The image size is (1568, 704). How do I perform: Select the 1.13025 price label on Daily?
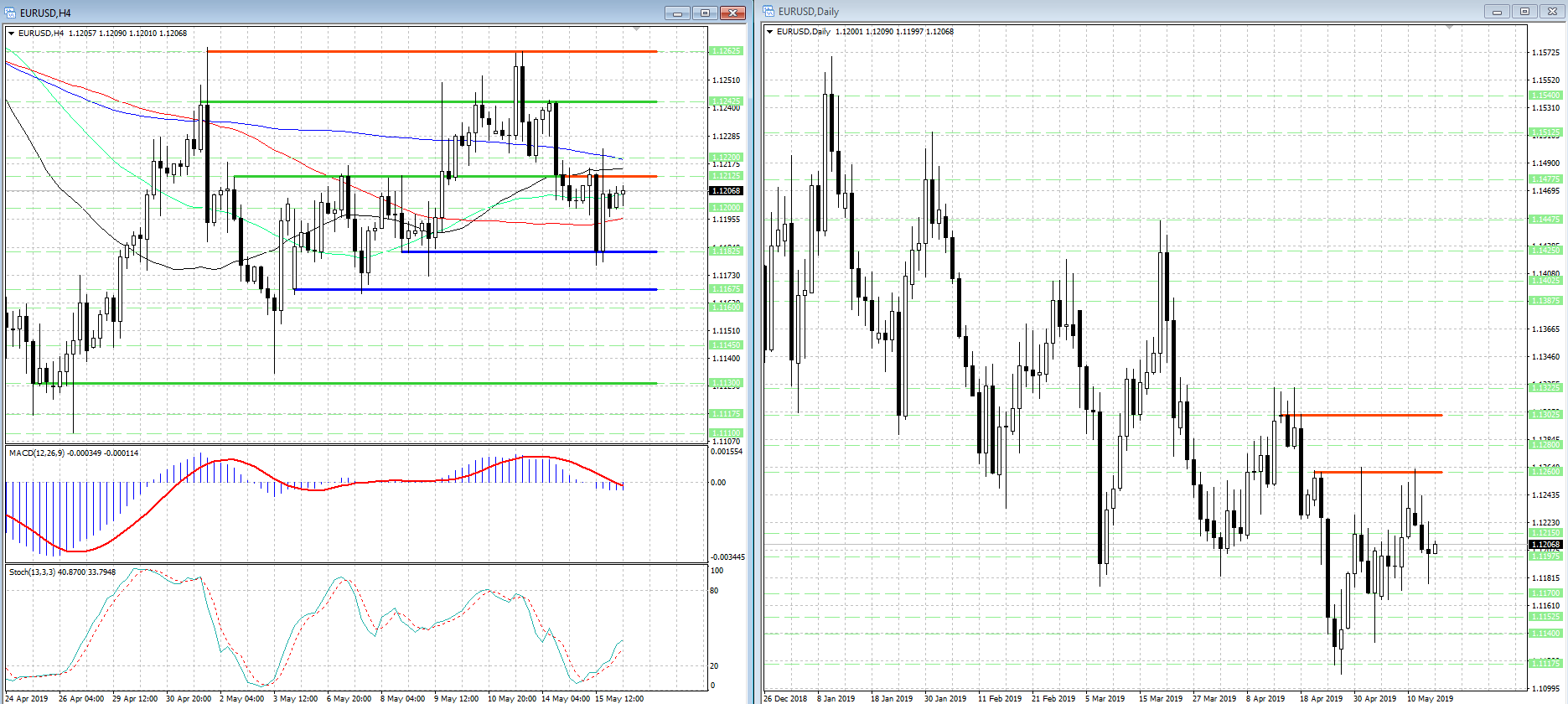click(1545, 415)
